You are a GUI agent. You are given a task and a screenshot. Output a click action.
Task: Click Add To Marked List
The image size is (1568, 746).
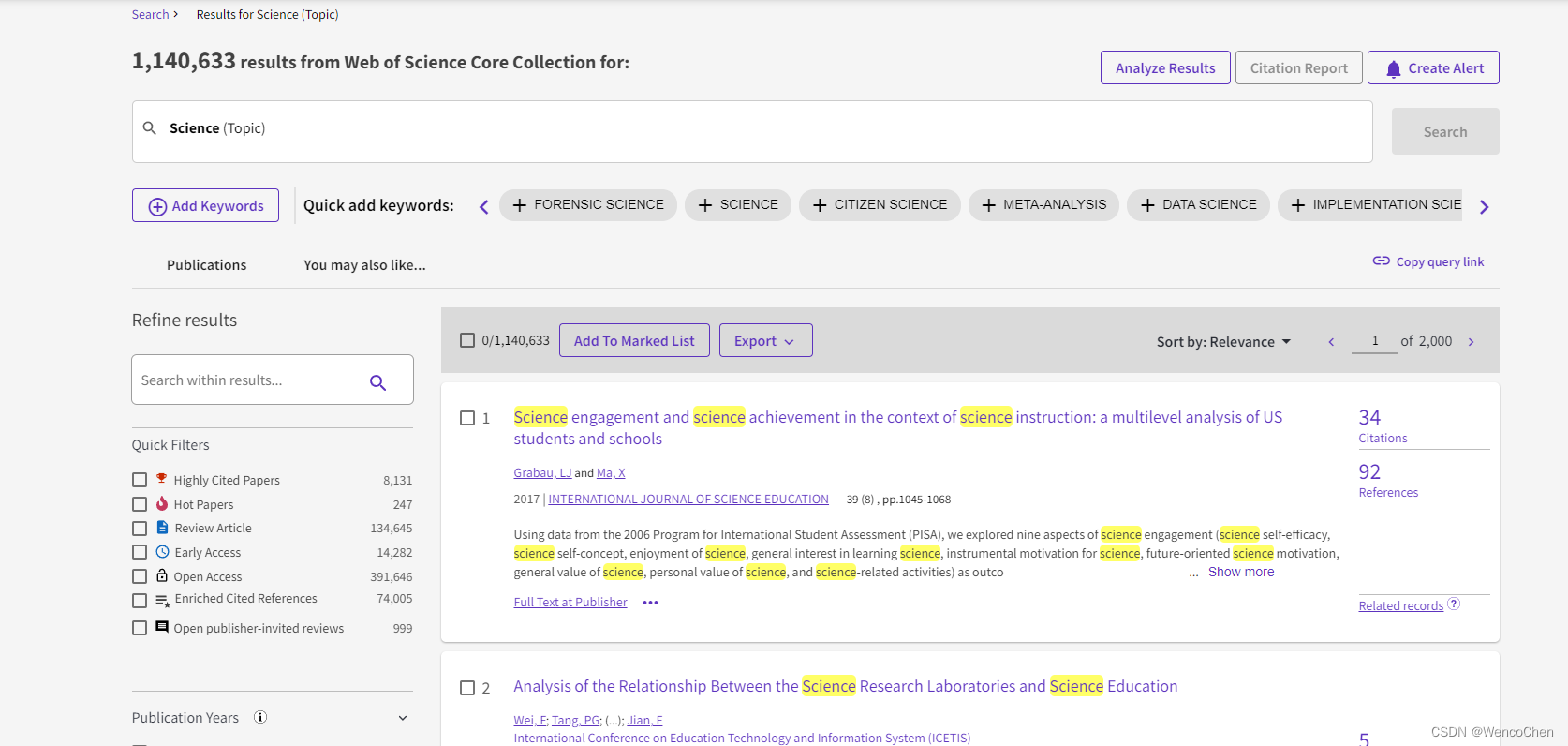tap(634, 340)
